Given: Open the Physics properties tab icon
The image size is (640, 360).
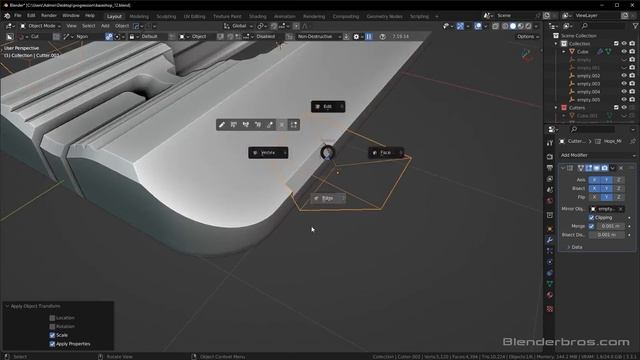Looking at the screenshot, I should click(x=550, y=262).
